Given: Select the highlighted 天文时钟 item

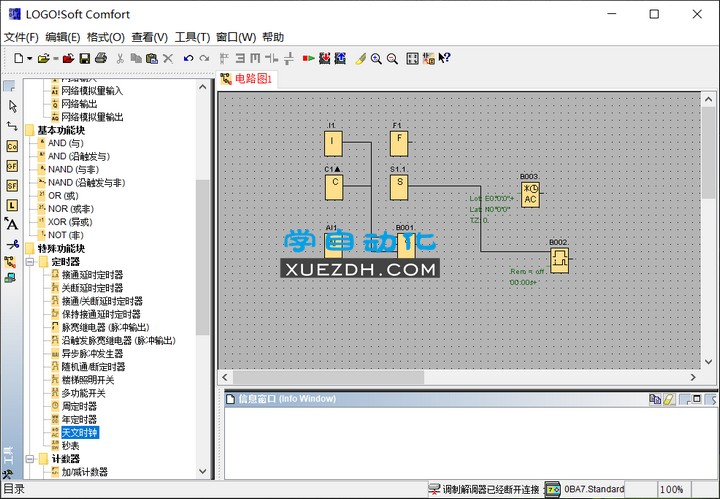Looking at the screenshot, I should coord(79,432).
